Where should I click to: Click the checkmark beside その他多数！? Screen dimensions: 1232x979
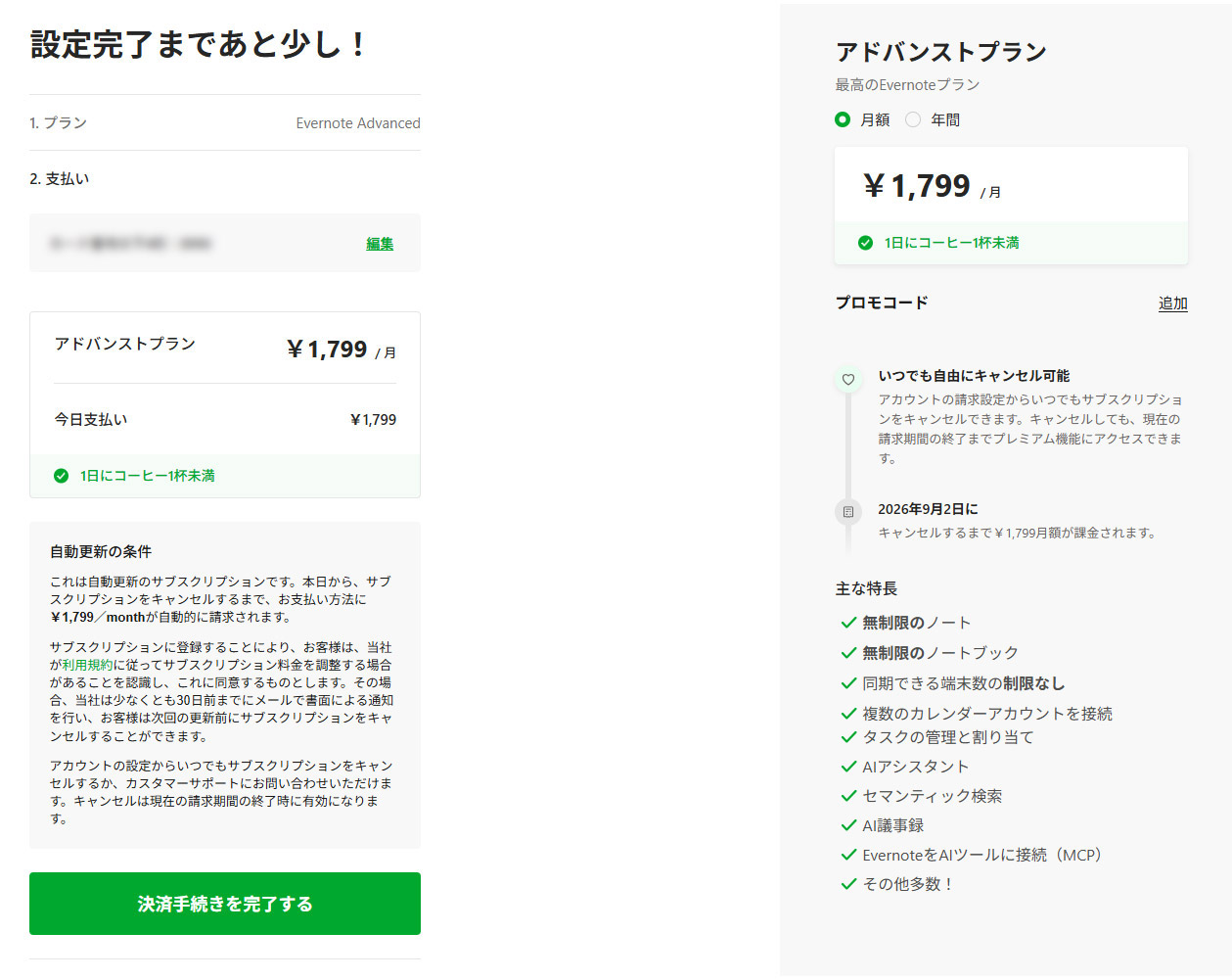848,884
